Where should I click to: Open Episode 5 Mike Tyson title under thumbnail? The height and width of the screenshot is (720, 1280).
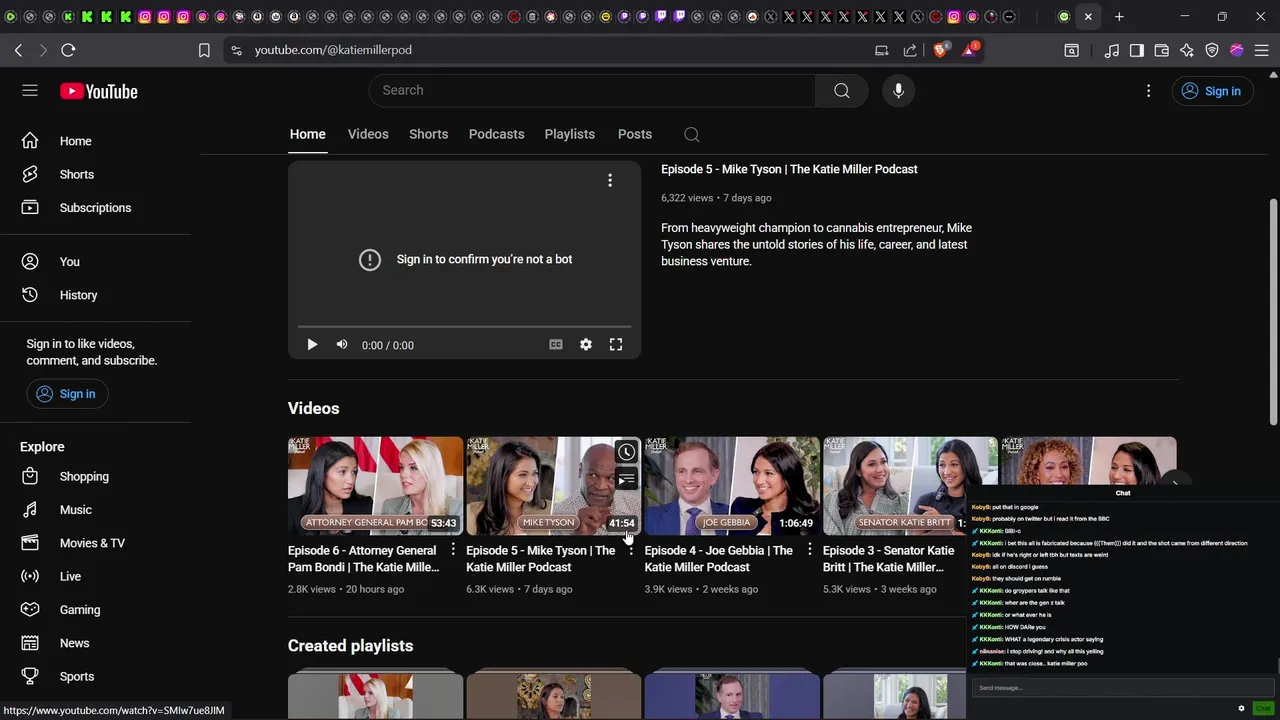click(x=541, y=559)
